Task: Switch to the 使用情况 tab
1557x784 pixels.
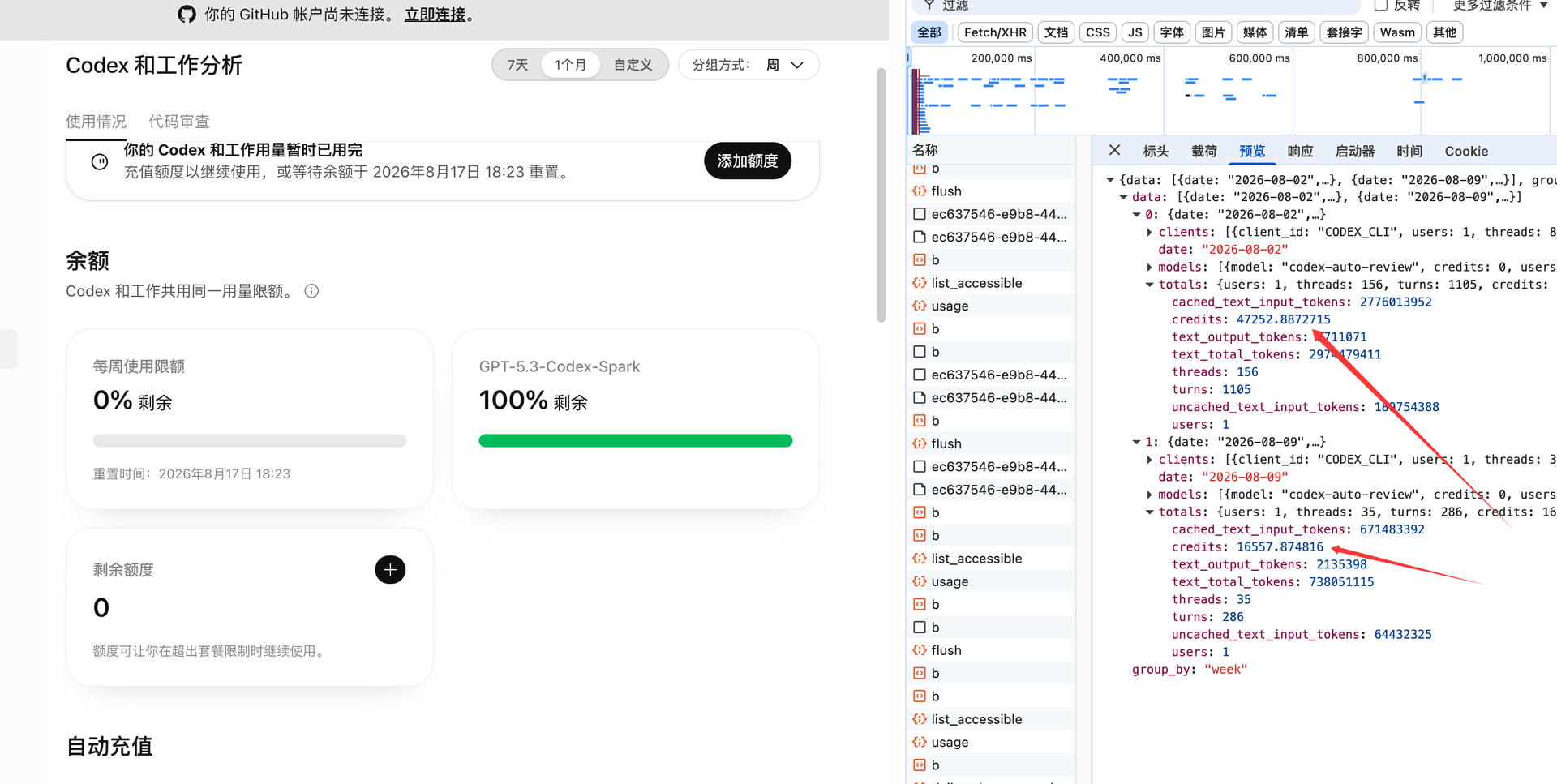Action: click(96, 122)
